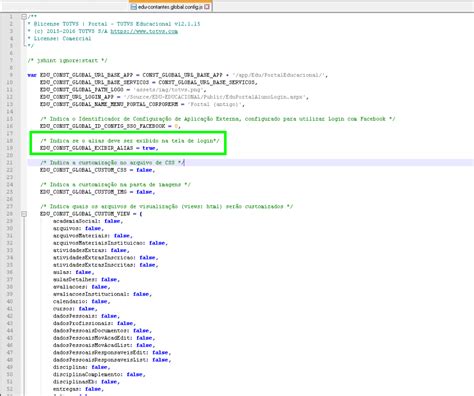The height and width of the screenshot is (396, 474).
Task: Collapse the license comment block fold marker on line 1
Action: [x=24, y=17]
